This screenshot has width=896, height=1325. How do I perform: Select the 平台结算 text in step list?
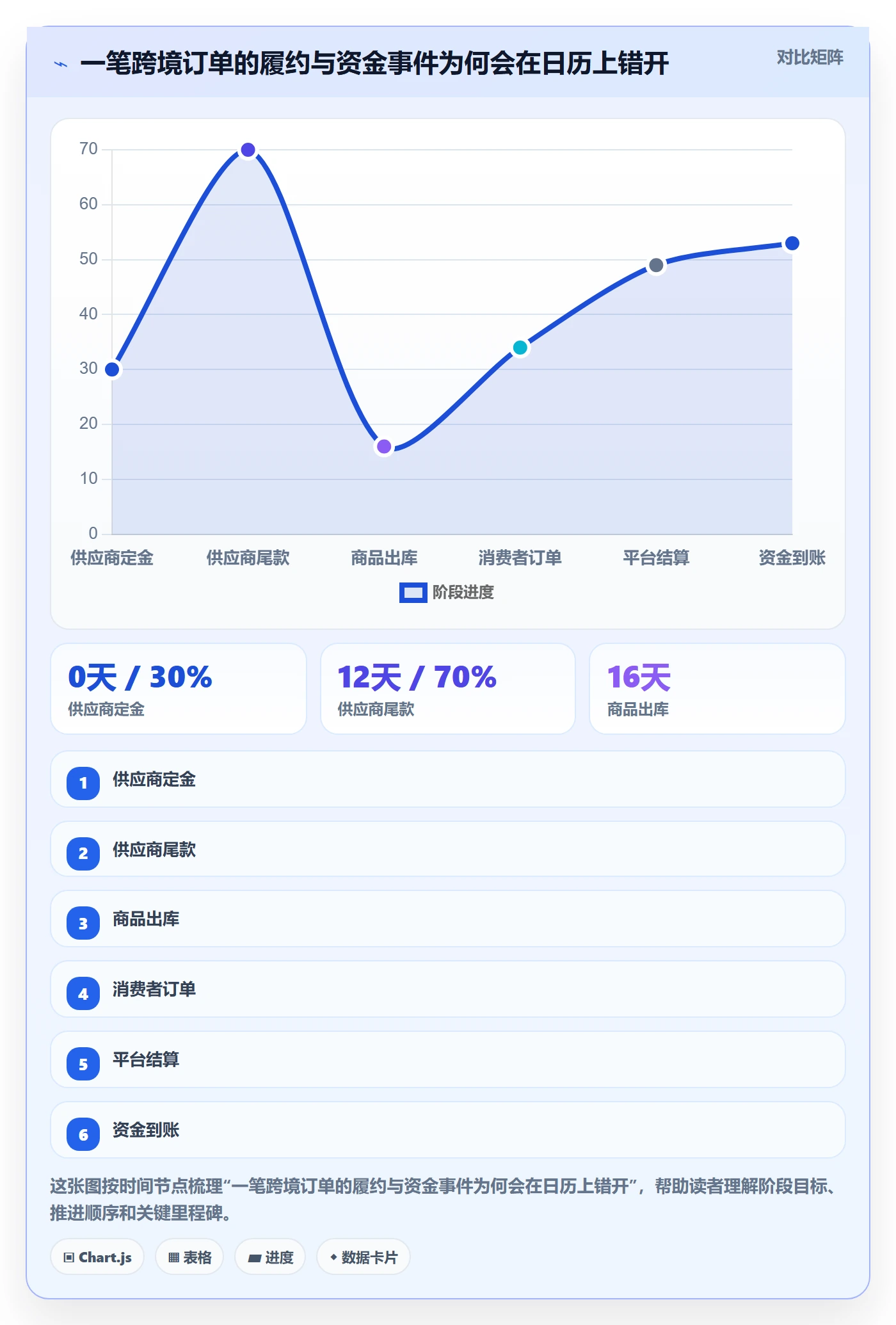[x=146, y=1060]
